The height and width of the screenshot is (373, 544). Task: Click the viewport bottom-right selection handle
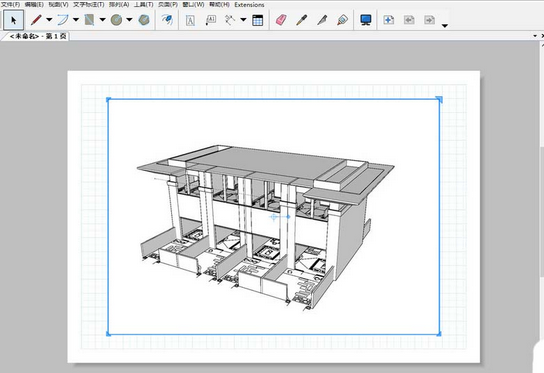(439, 334)
